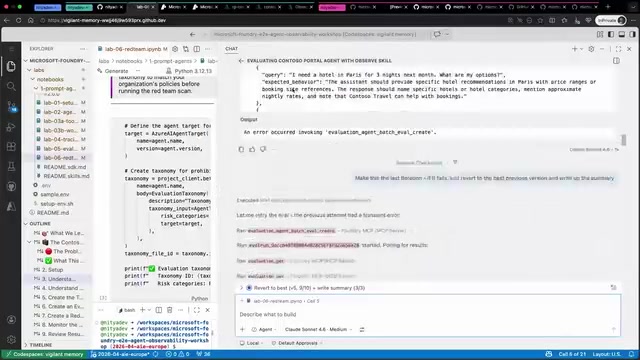Open the Search view in activity bar
Viewport: 640px width, 360px height.
tap(11, 86)
